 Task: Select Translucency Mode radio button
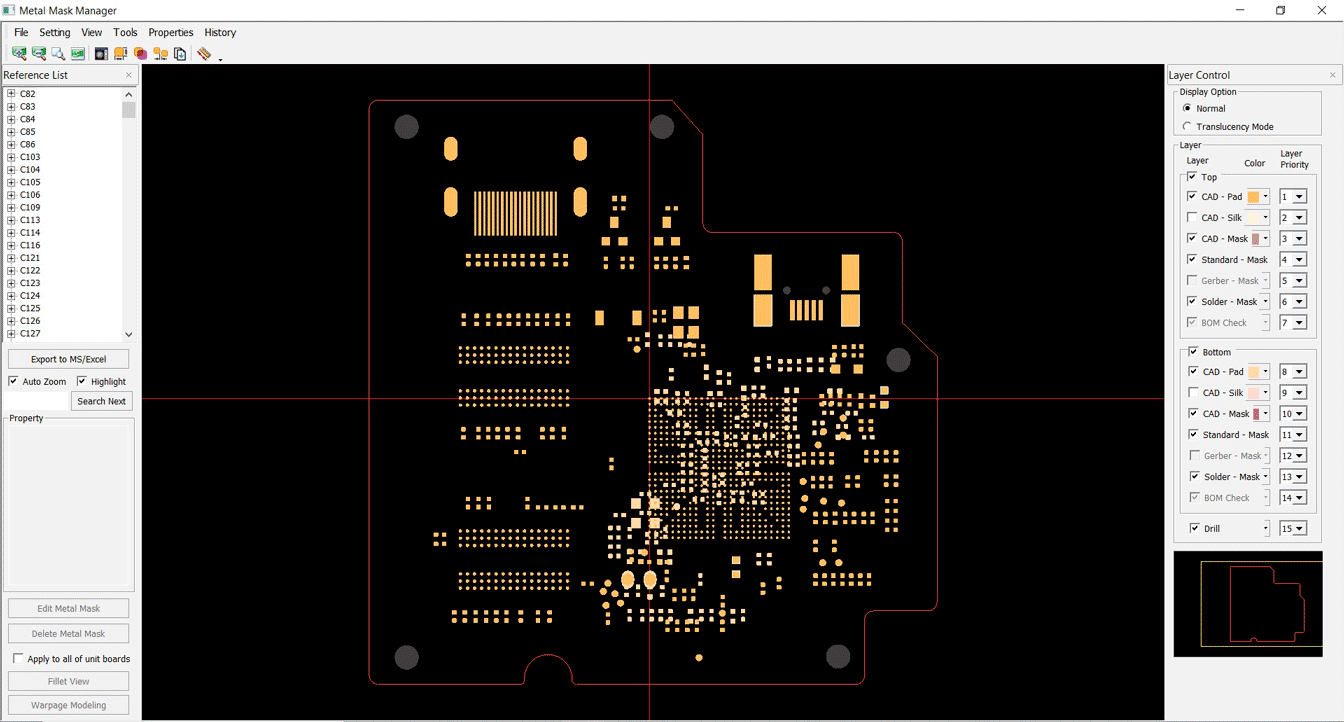1187,126
